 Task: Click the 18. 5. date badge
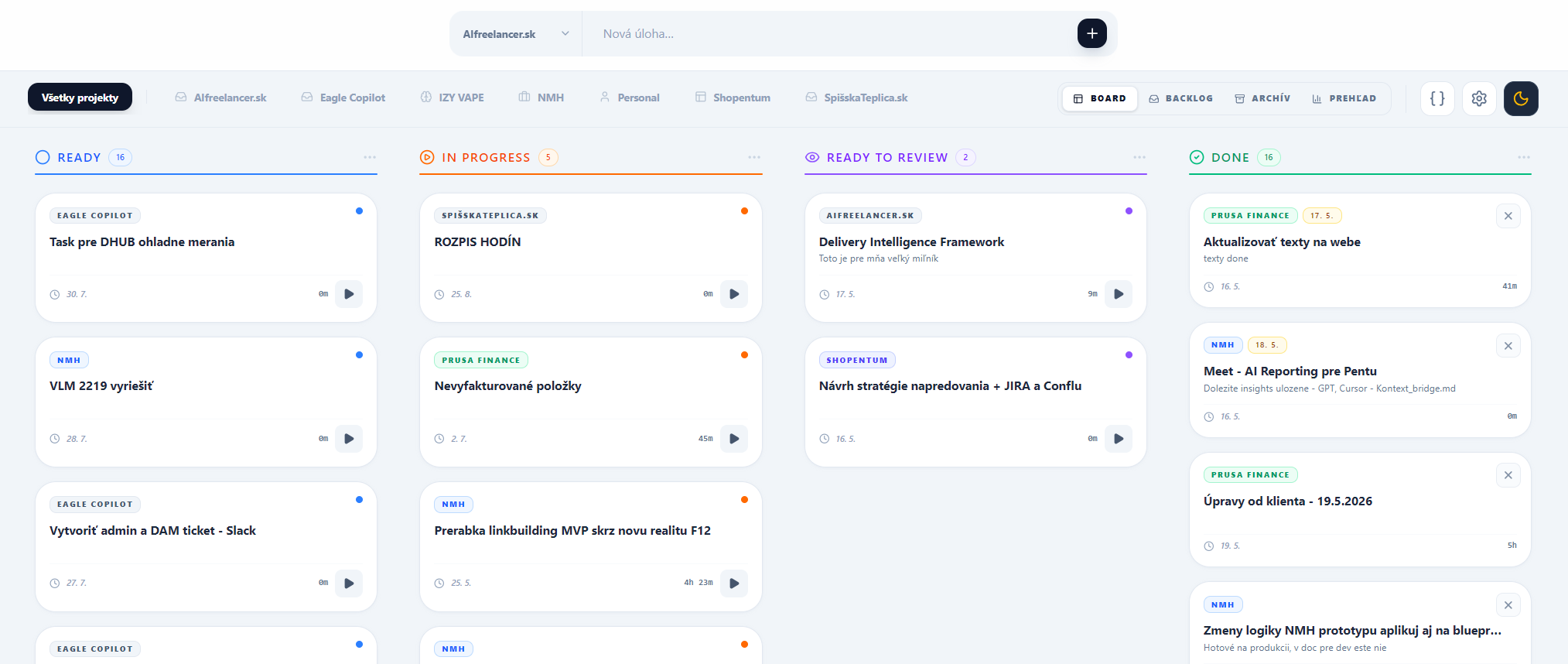tap(1266, 345)
